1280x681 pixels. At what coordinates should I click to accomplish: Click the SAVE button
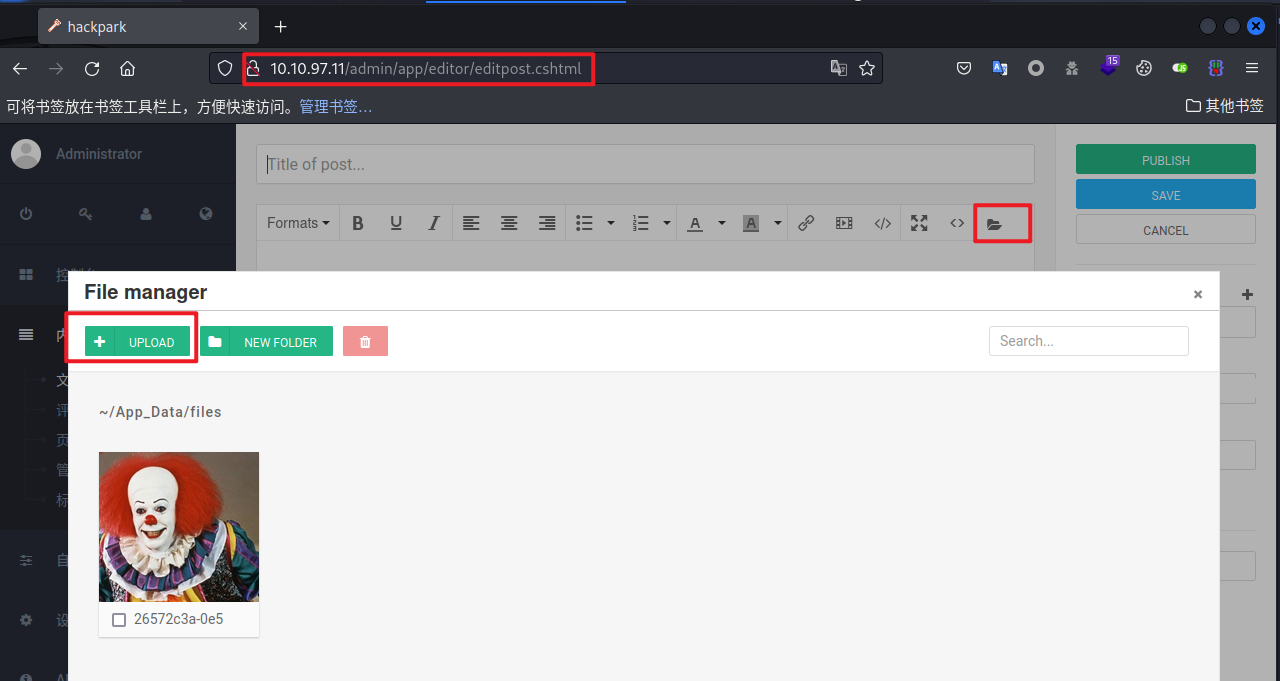1166,195
